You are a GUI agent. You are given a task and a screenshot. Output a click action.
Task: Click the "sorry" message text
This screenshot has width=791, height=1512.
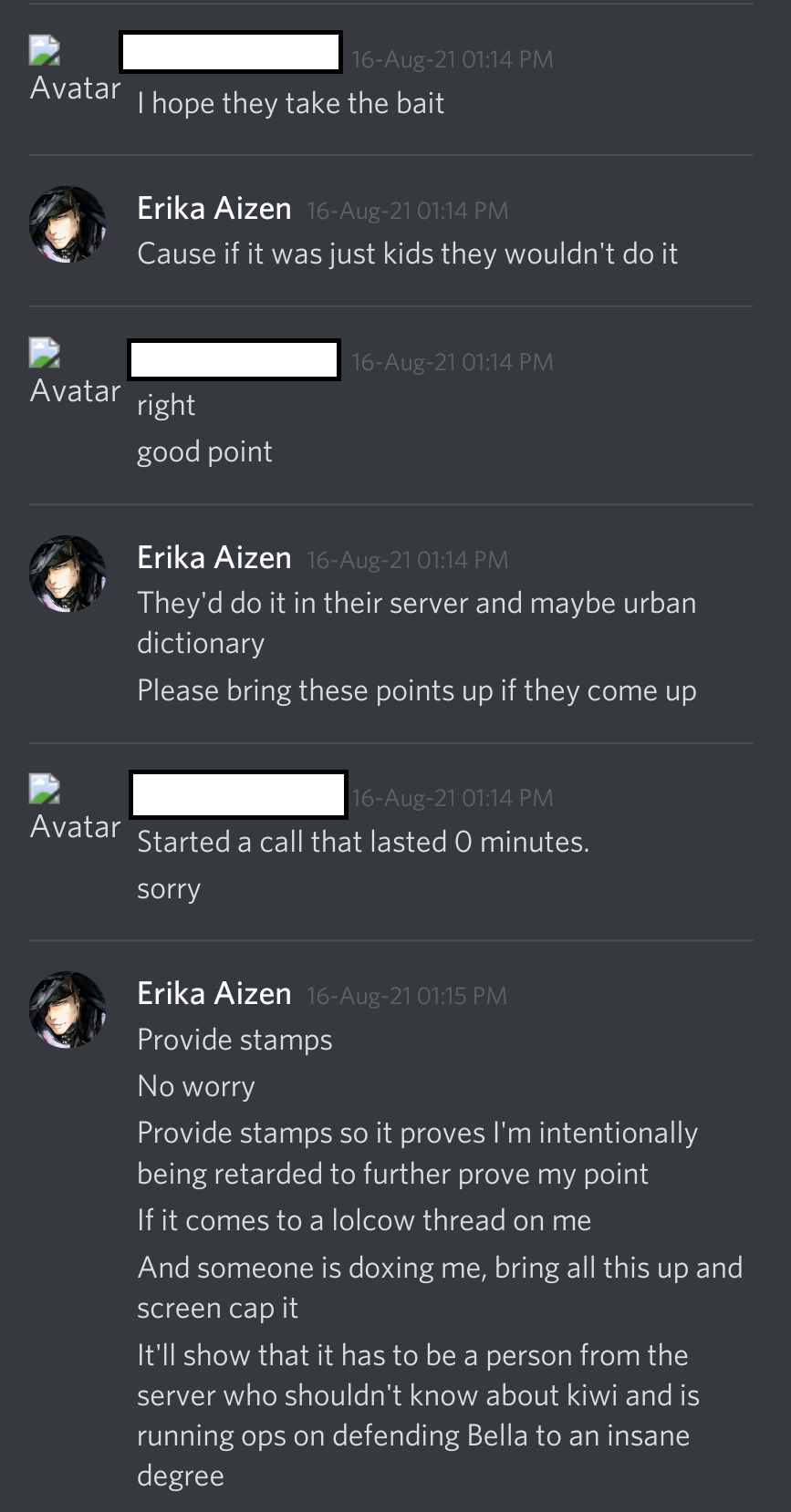(x=169, y=889)
